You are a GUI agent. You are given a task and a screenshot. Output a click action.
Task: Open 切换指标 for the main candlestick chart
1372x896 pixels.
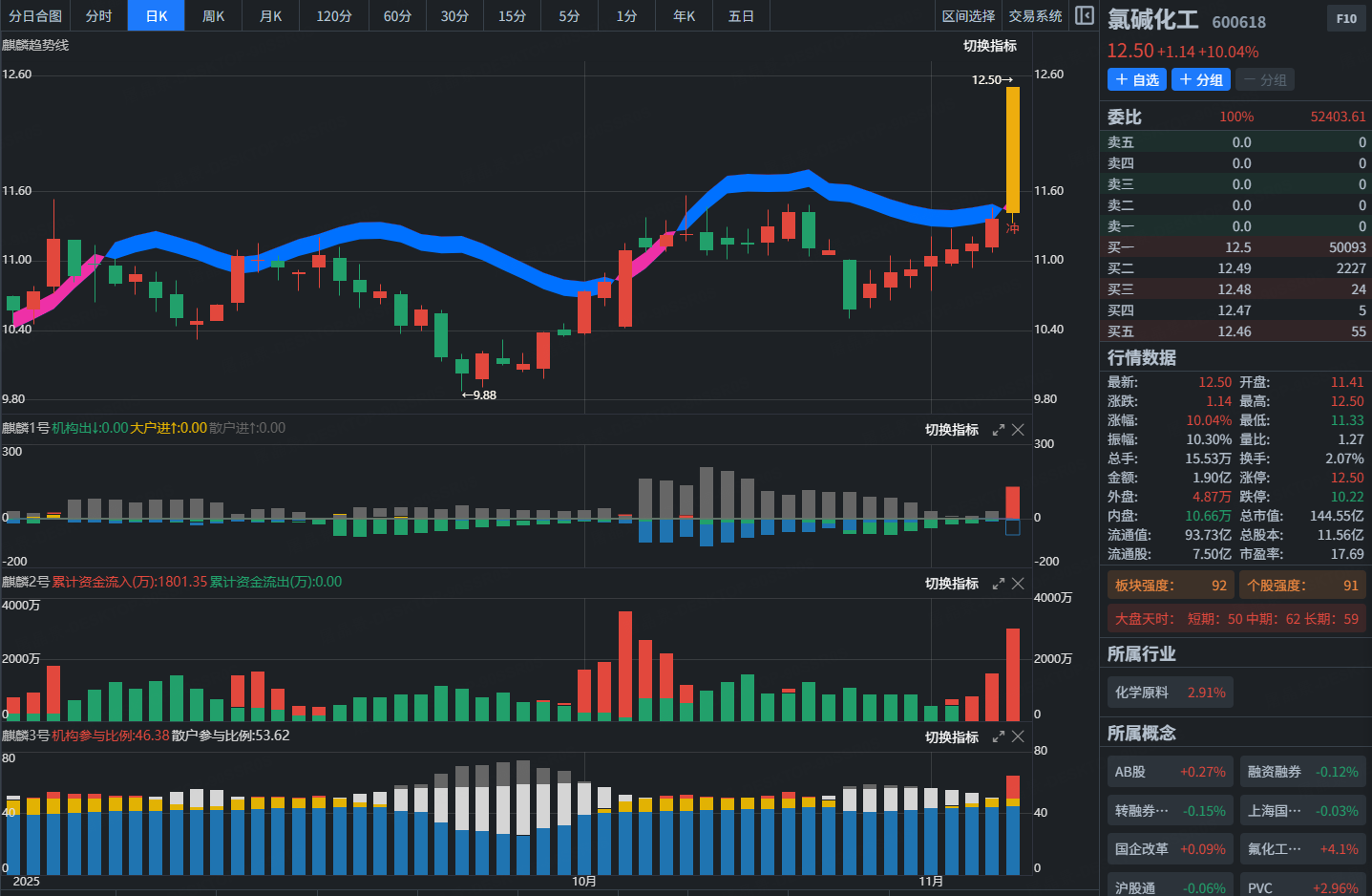tap(989, 46)
